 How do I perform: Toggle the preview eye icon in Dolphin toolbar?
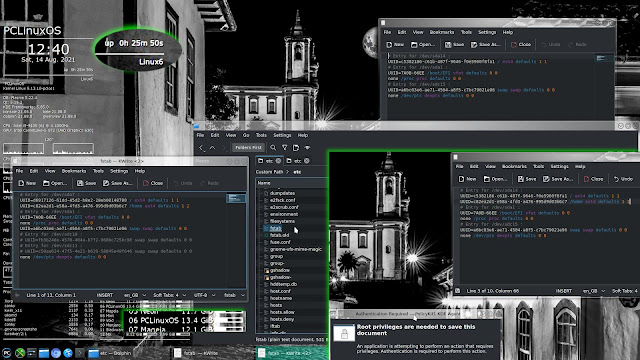307,148
